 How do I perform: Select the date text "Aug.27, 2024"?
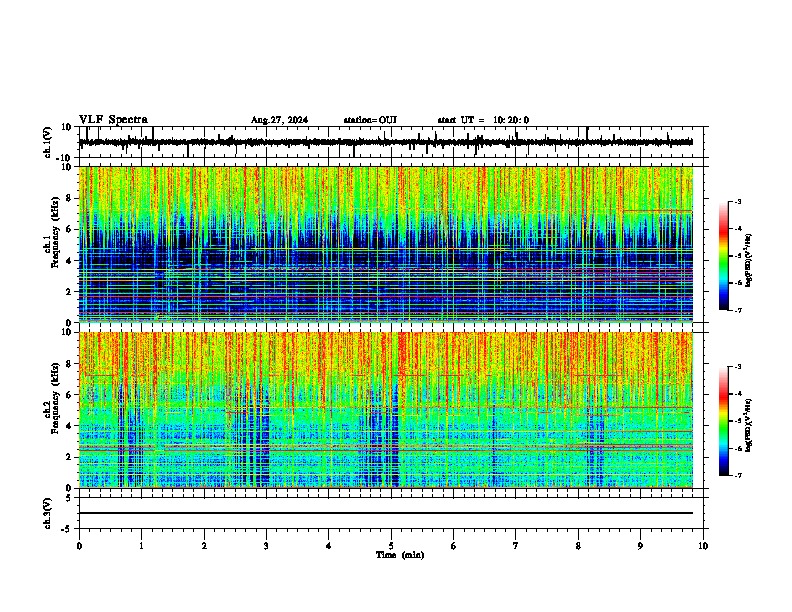pyautogui.click(x=279, y=120)
